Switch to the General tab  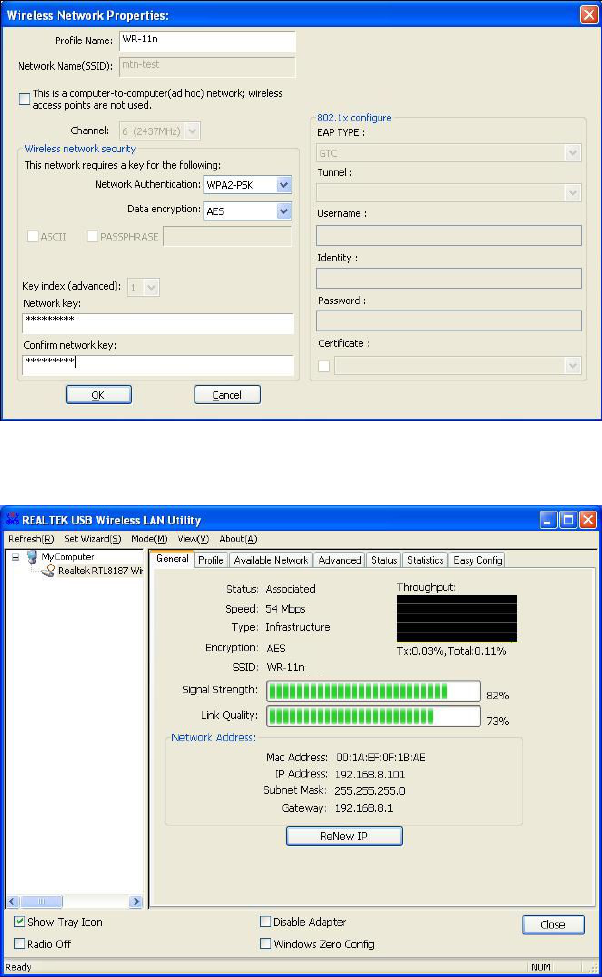(172, 559)
